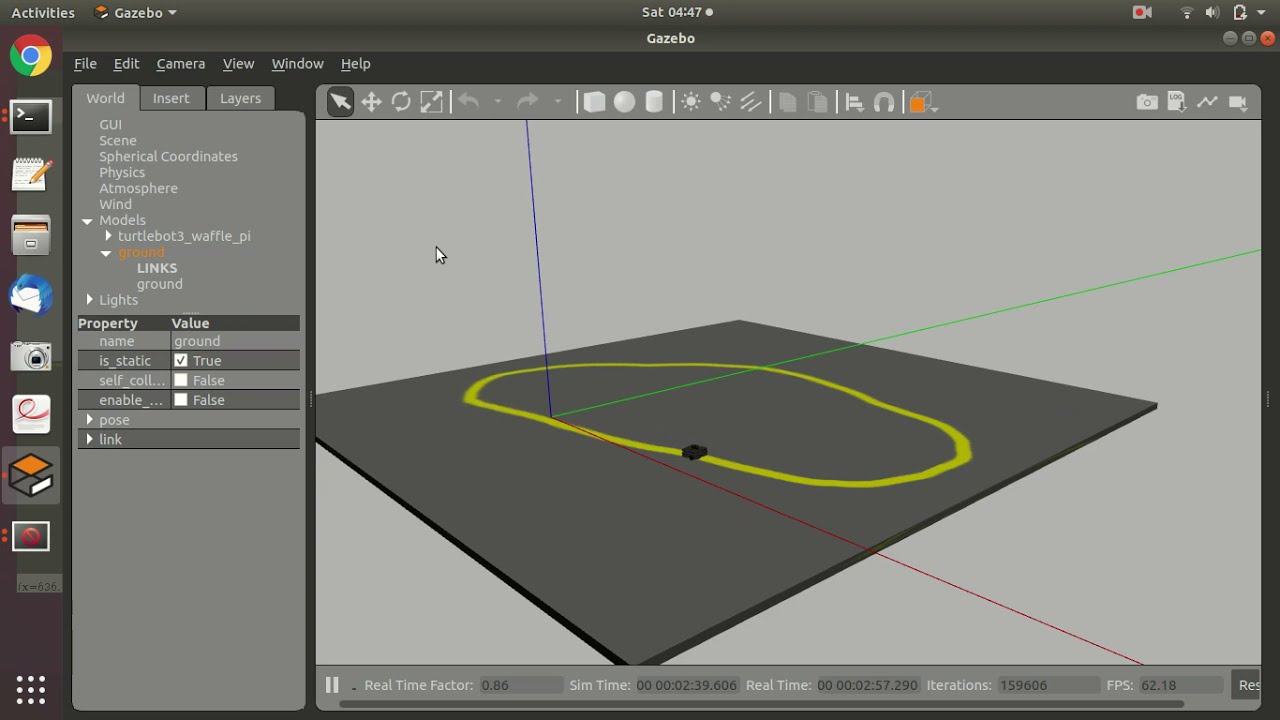Open the Camera menu

180,63
